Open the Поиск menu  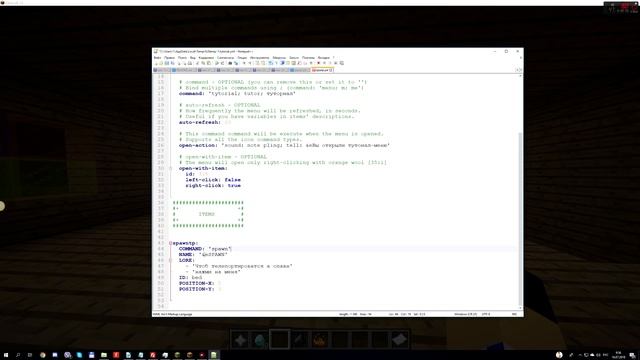(182, 58)
